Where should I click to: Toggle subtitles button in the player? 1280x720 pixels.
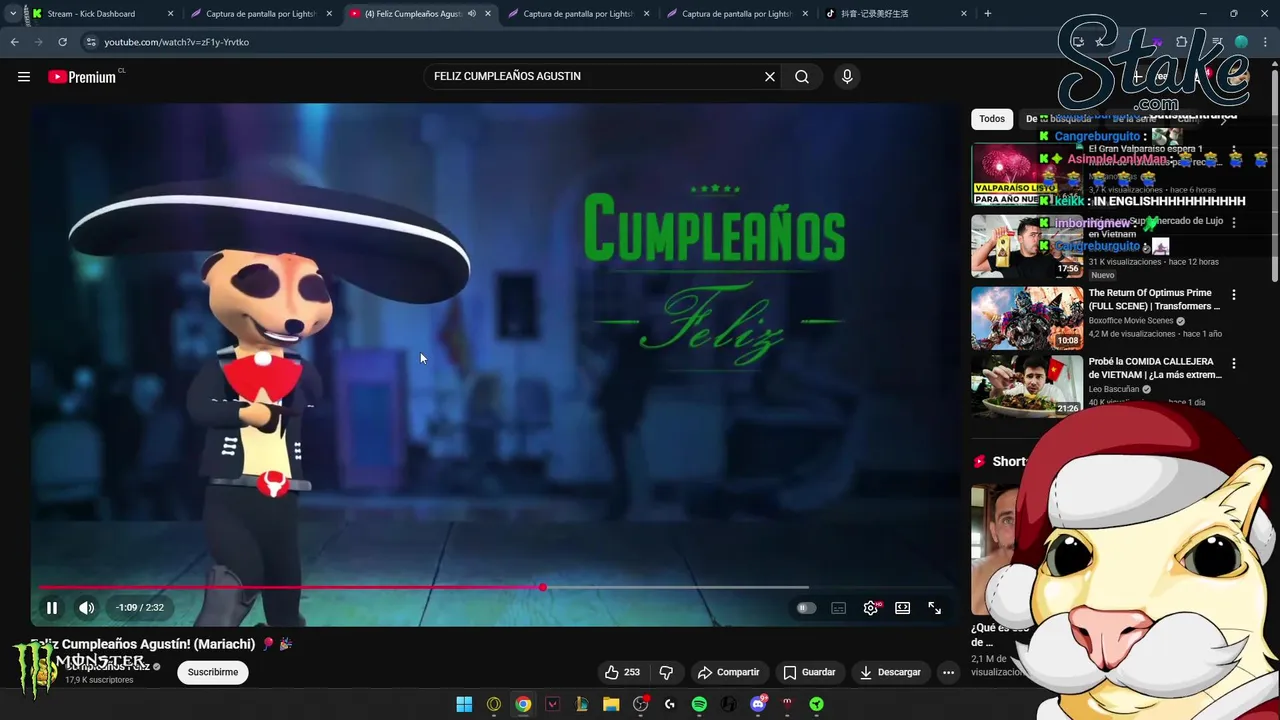pyautogui.click(x=839, y=608)
